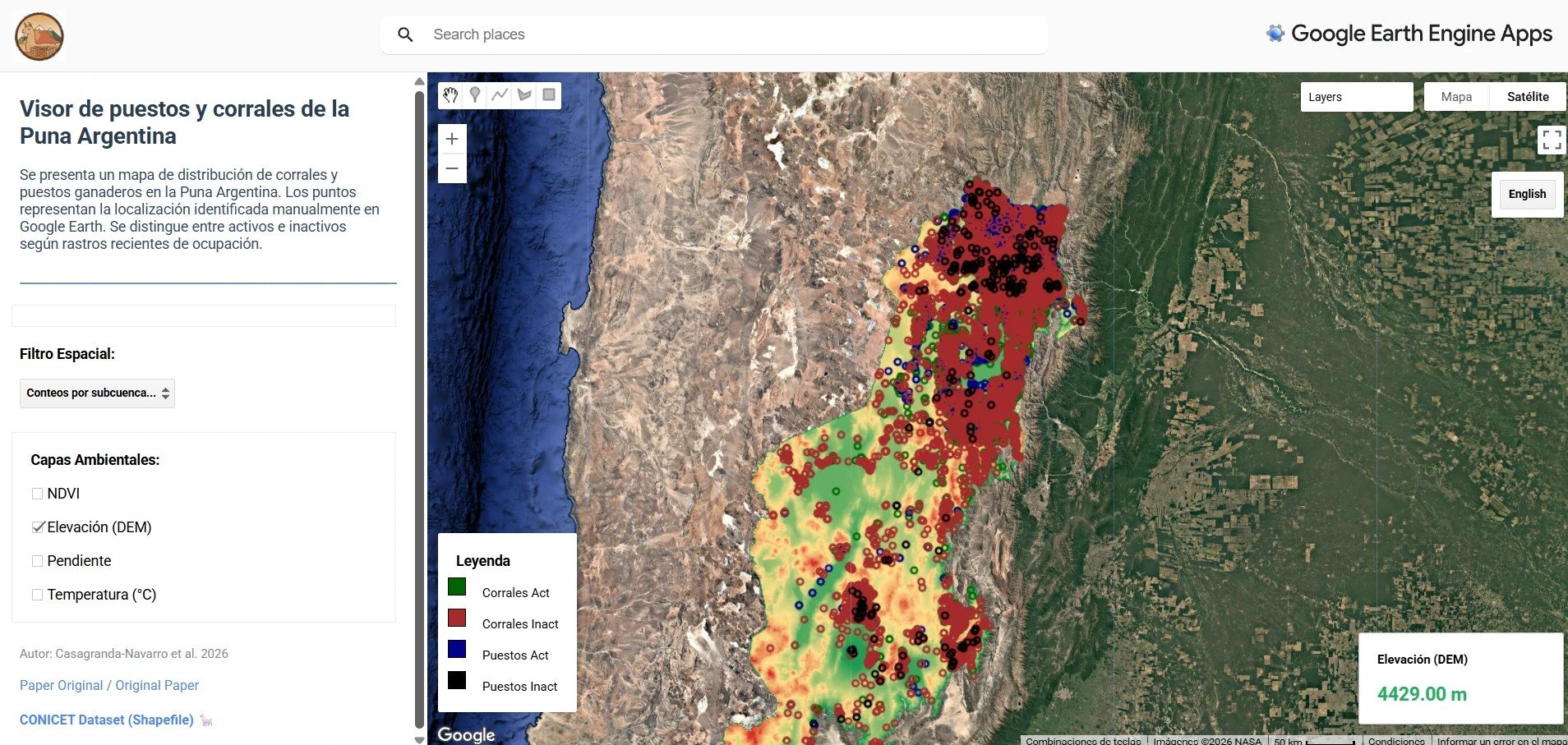Switch to the Satélite view
This screenshot has height=745, width=1568.
click(x=1528, y=97)
